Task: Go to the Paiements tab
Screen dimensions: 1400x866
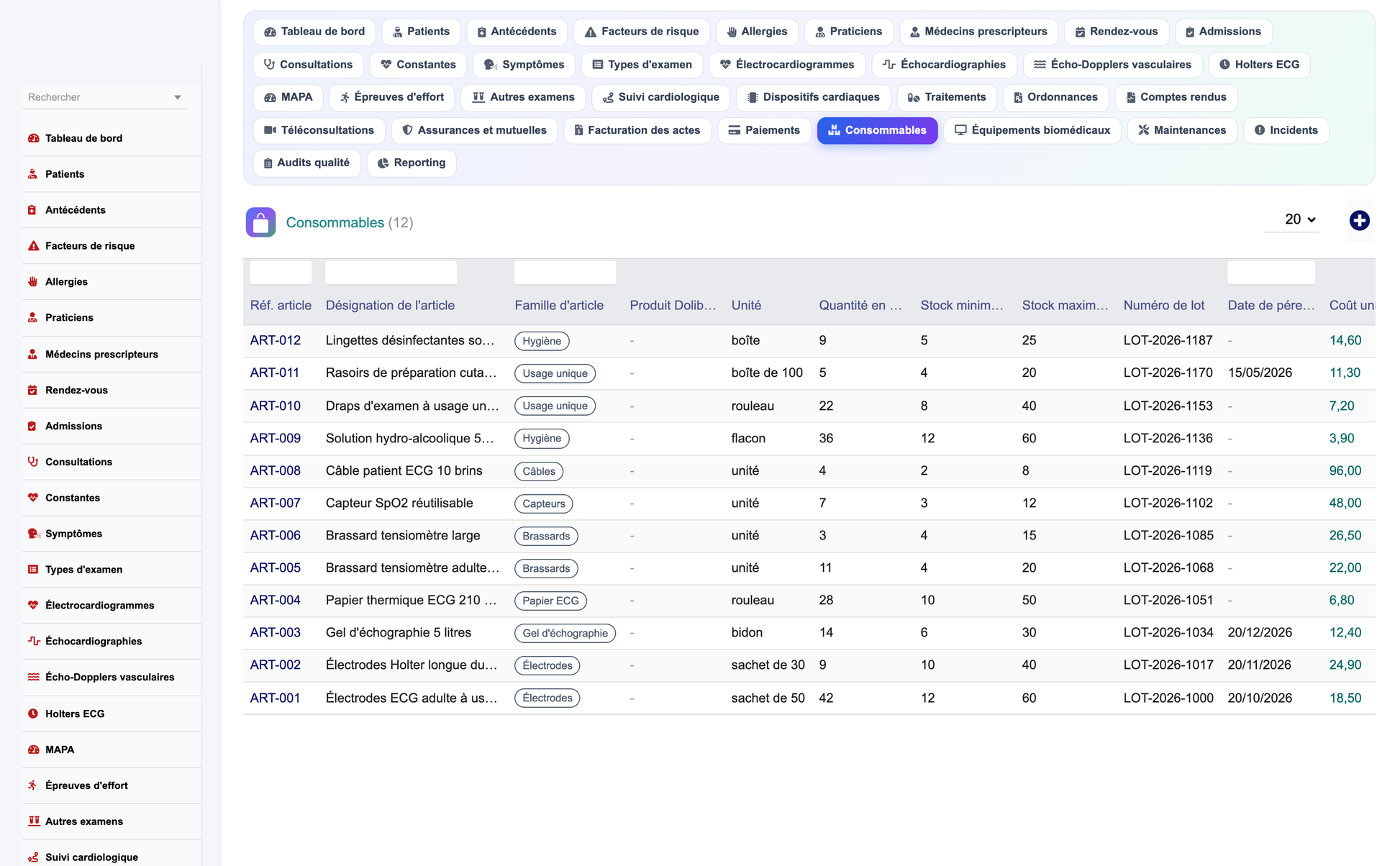Action: click(764, 130)
